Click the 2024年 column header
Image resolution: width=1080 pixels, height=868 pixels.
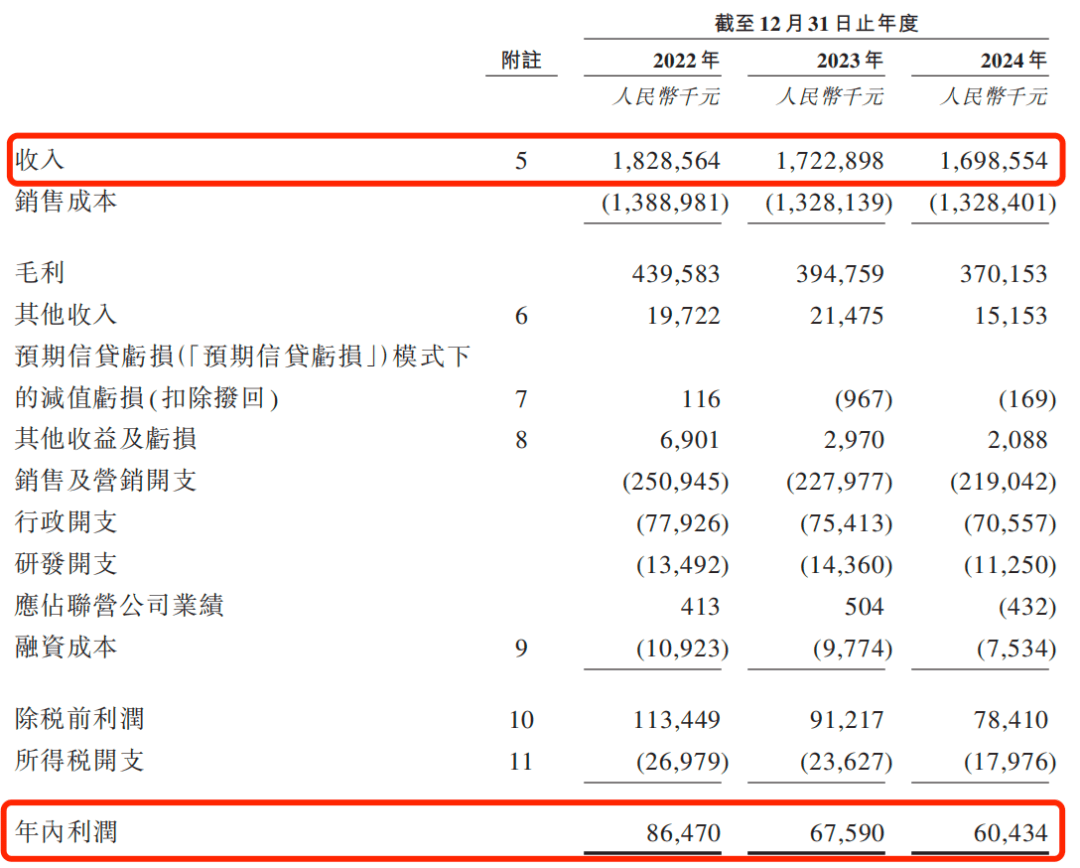[1014, 61]
